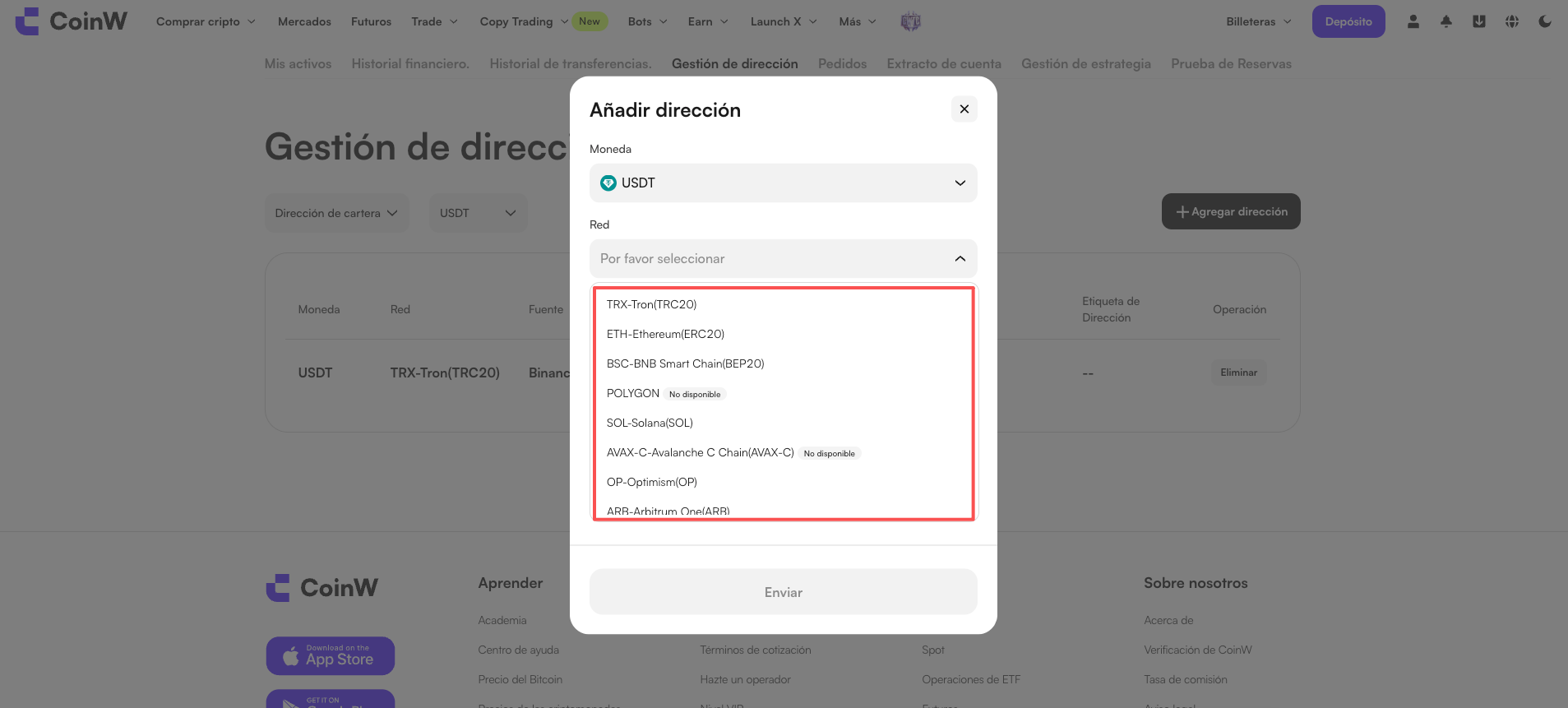1568x708 pixels.
Task: Open Precio del Bitcoin footer link
Action: (520, 679)
